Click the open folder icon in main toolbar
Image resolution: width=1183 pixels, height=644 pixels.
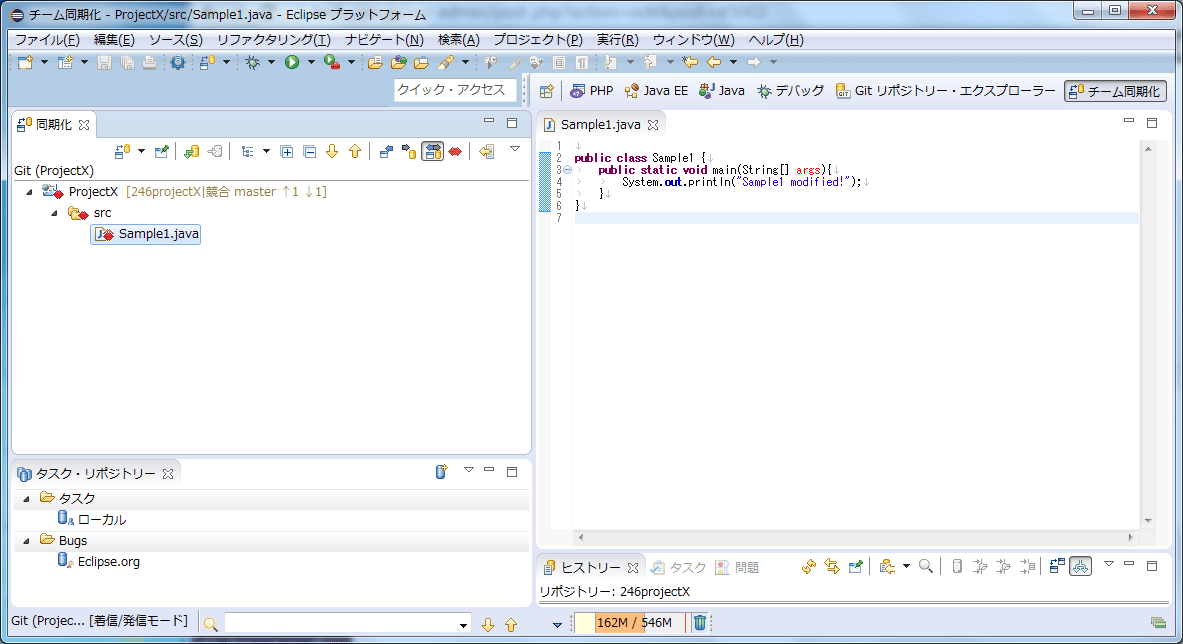375,63
